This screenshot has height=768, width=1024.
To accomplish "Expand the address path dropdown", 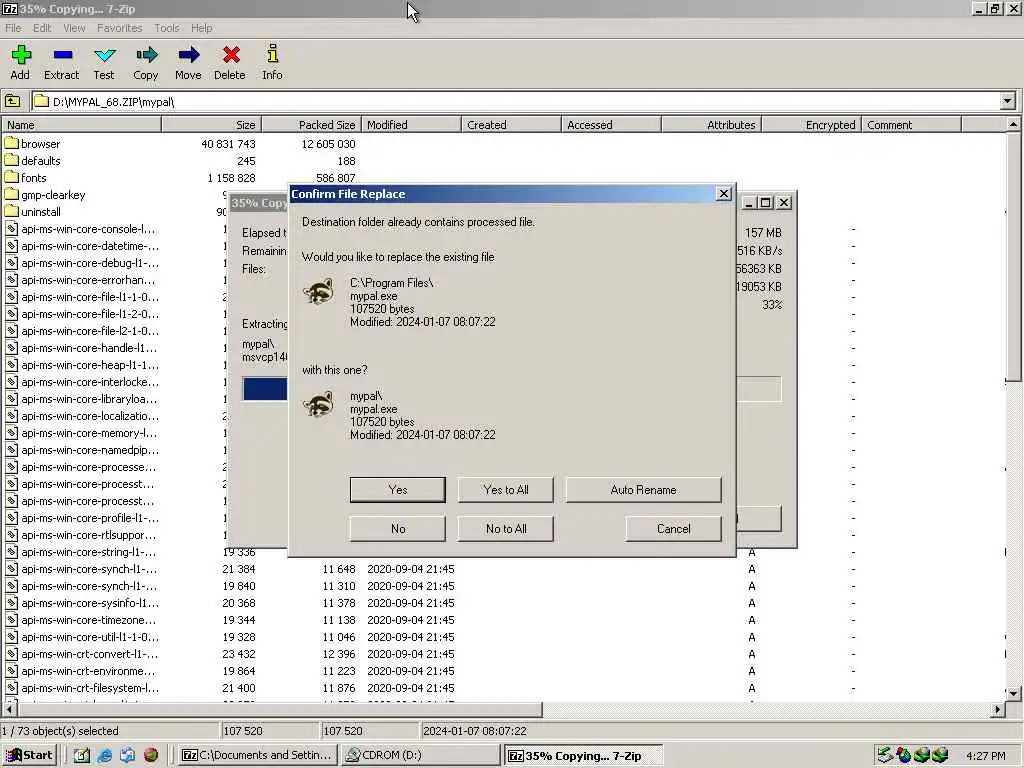I will (1008, 101).
